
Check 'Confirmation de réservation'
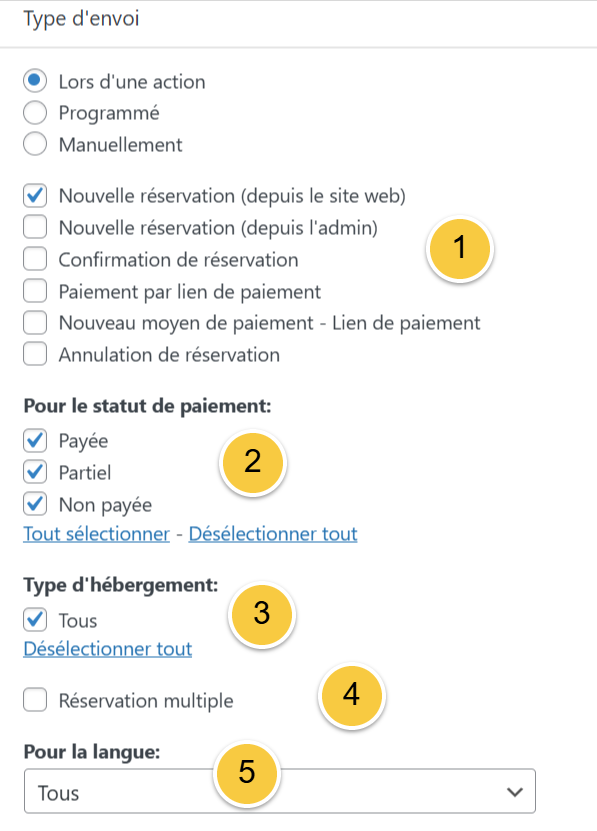point(34,259)
